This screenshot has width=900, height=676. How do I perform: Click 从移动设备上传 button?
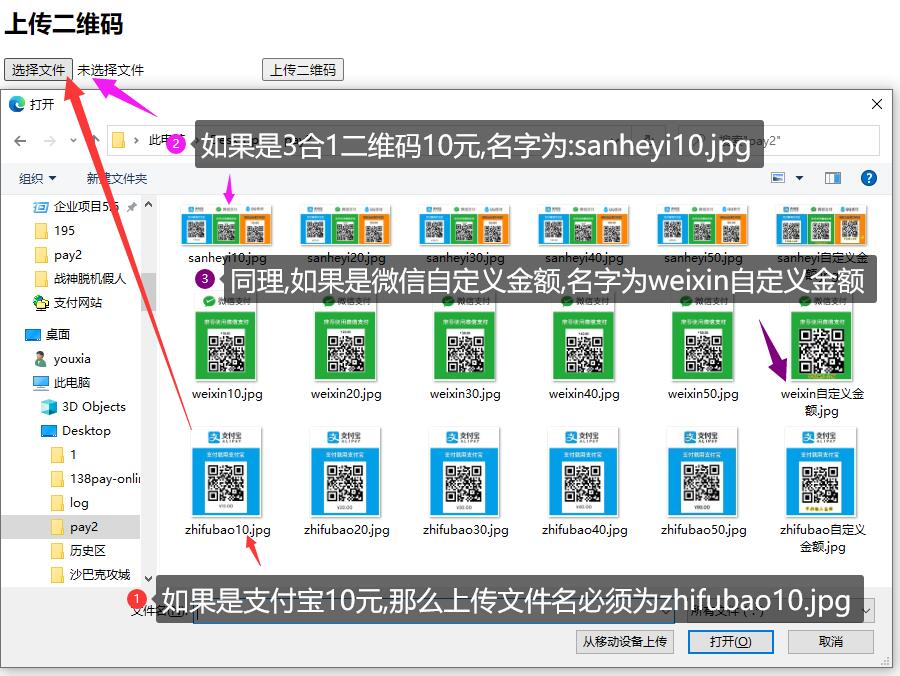[x=624, y=642]
